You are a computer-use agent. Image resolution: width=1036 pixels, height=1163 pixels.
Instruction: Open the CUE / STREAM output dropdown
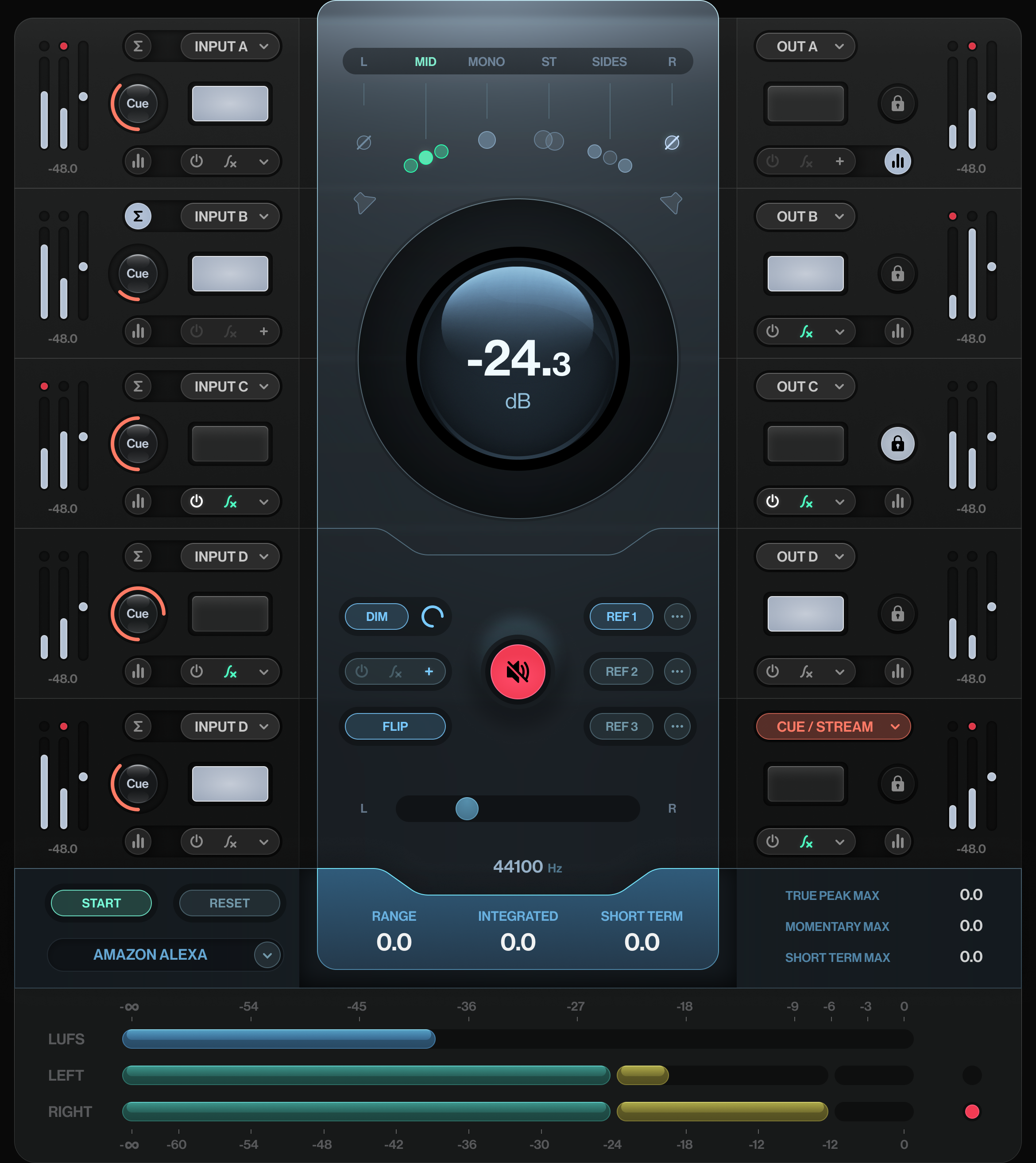point(832,727)
